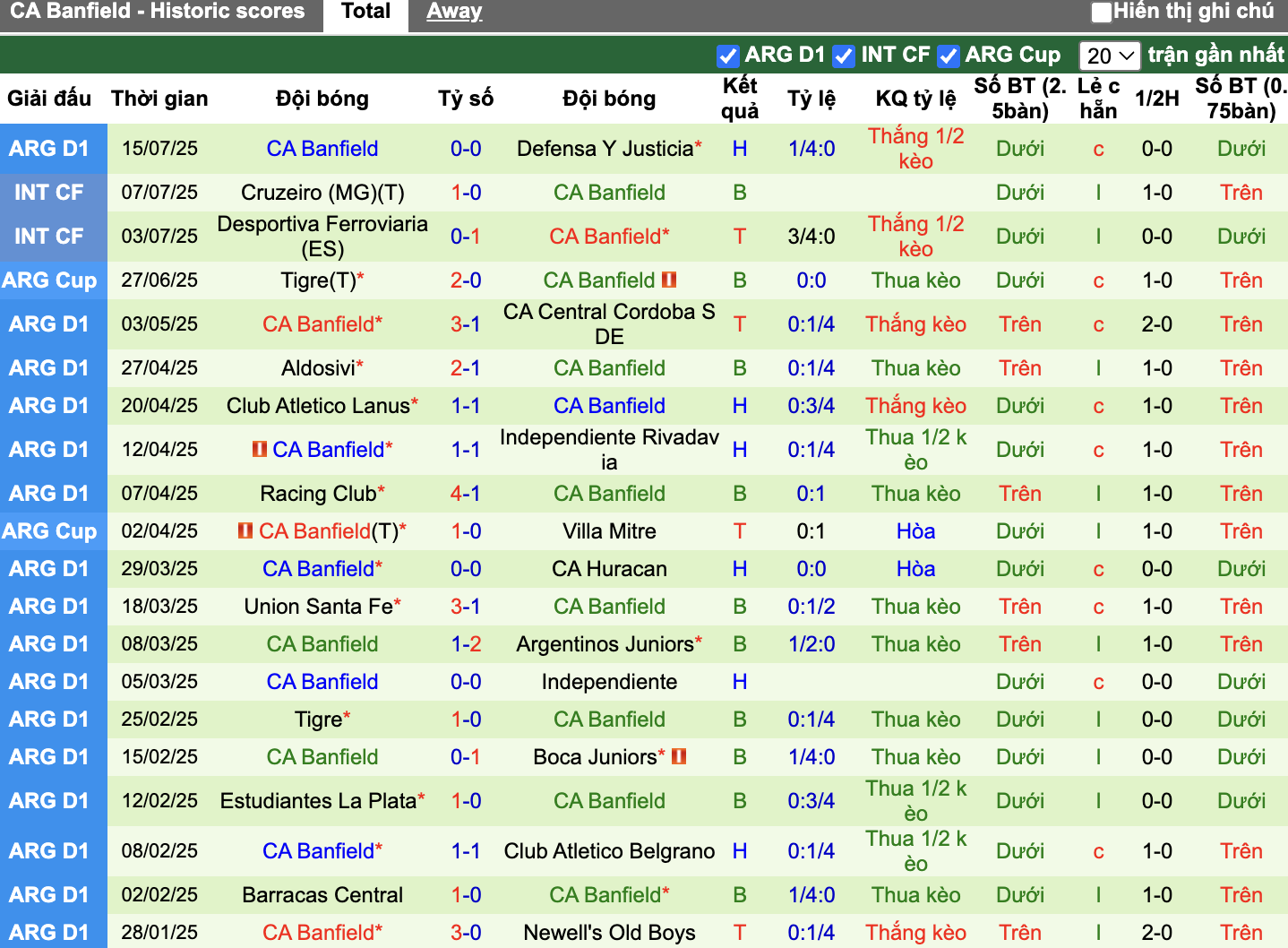Click red card icon beside CA Banfield on 12/04/25
This screenshot has width=1288, height=948.
[260, 449]
